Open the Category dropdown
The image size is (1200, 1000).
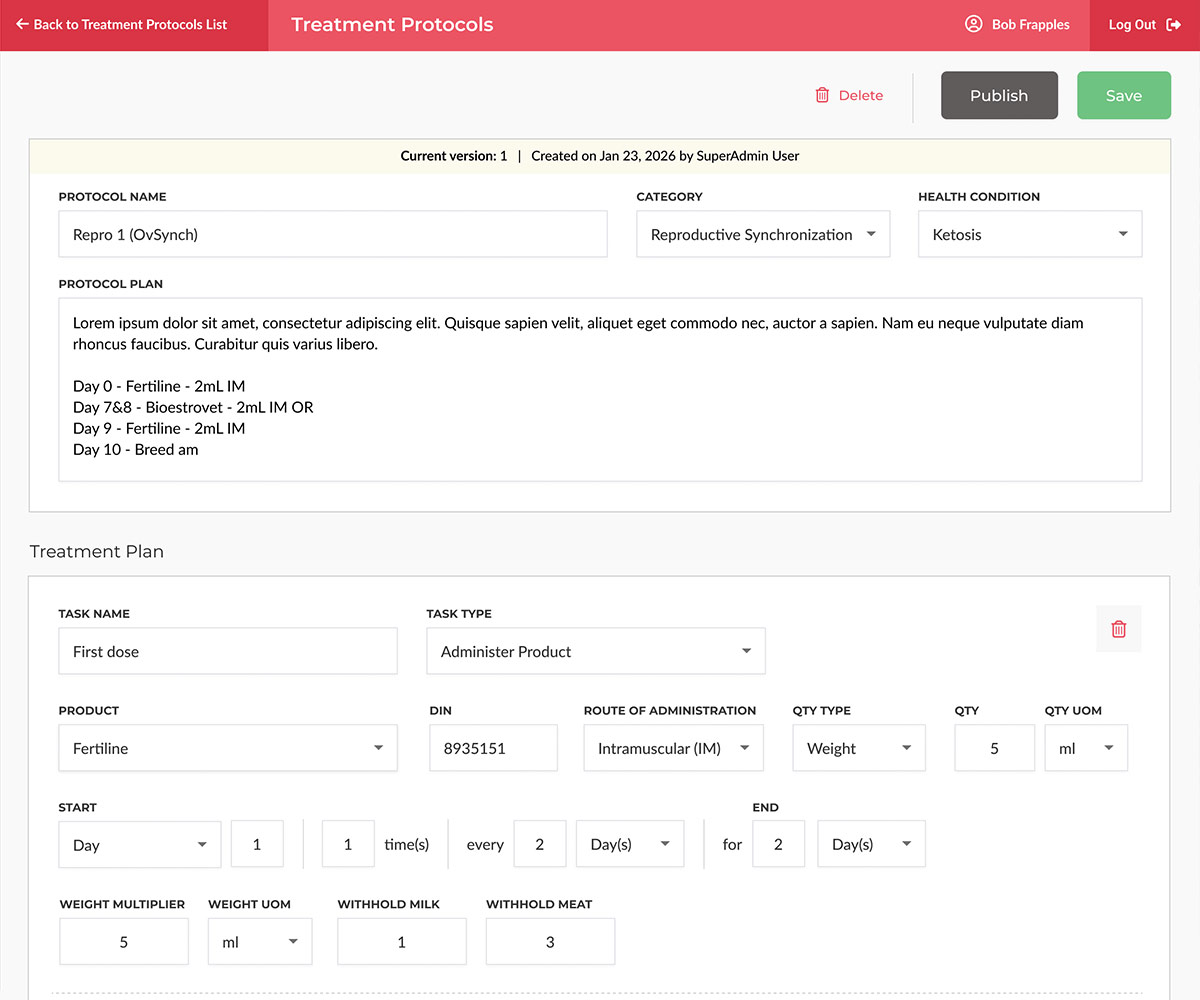(762, 235)
